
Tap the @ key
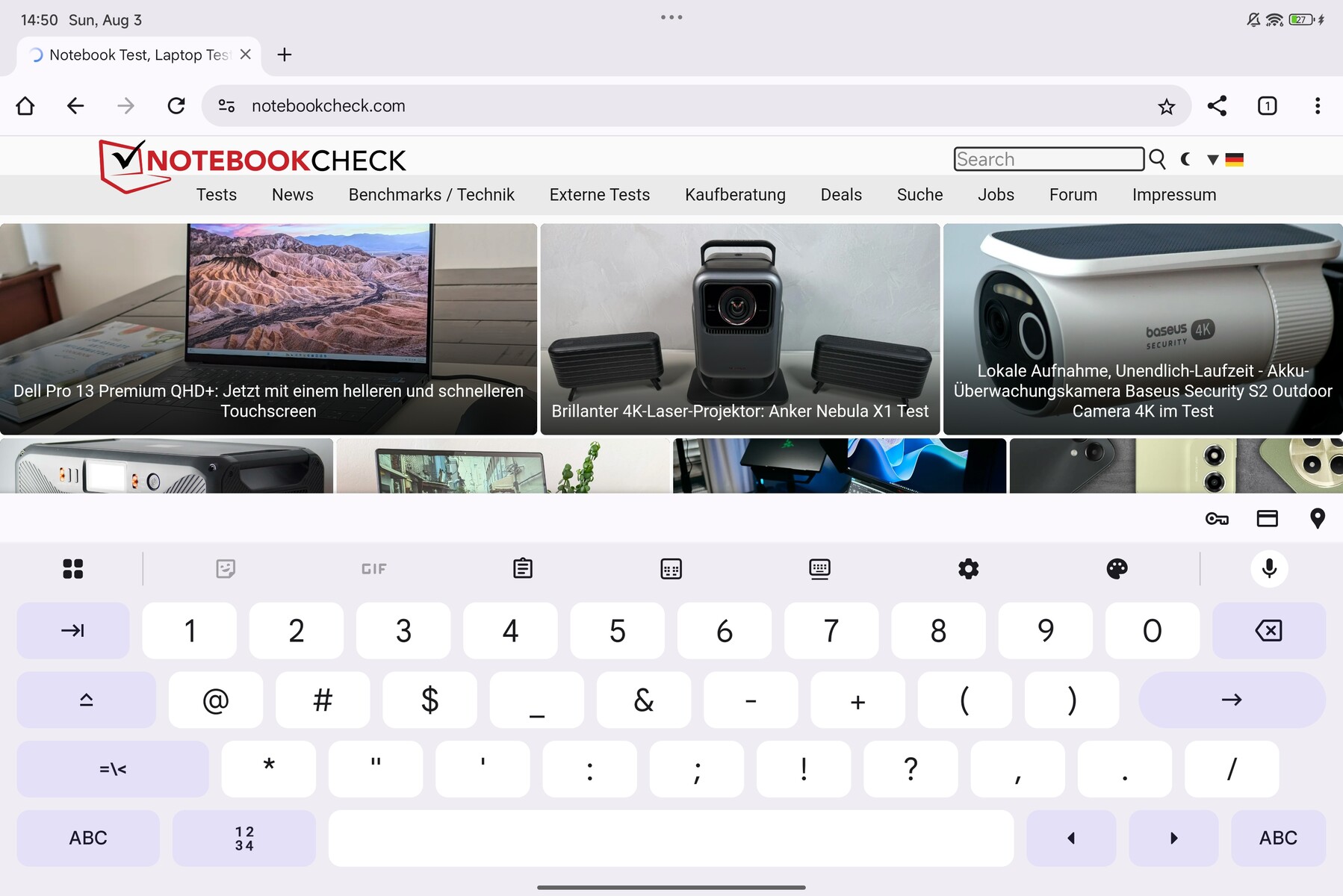tap(216, 700)
